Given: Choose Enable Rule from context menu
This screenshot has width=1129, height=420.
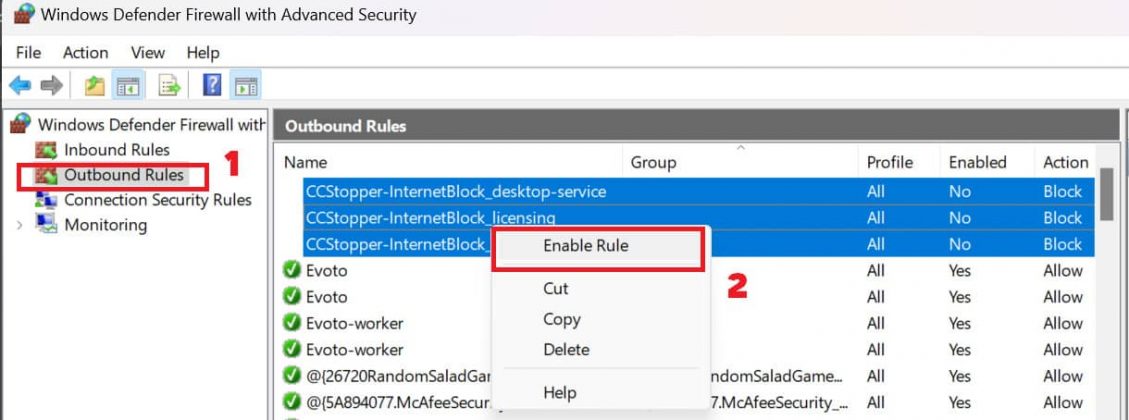Looking at the screenshot, I should click(585, 245).
